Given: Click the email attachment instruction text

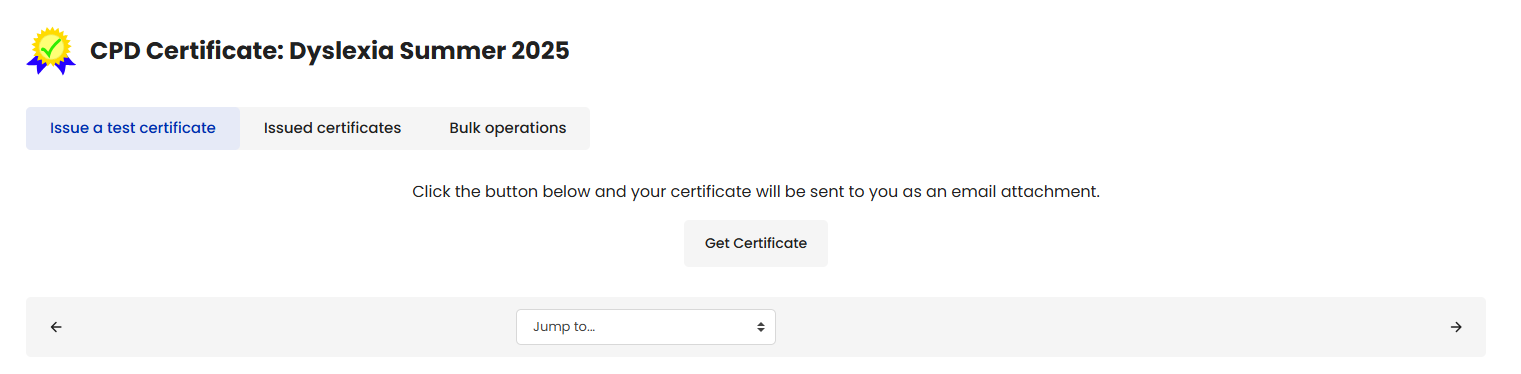Looking at the screenshot, I should (x=756, y=191).
